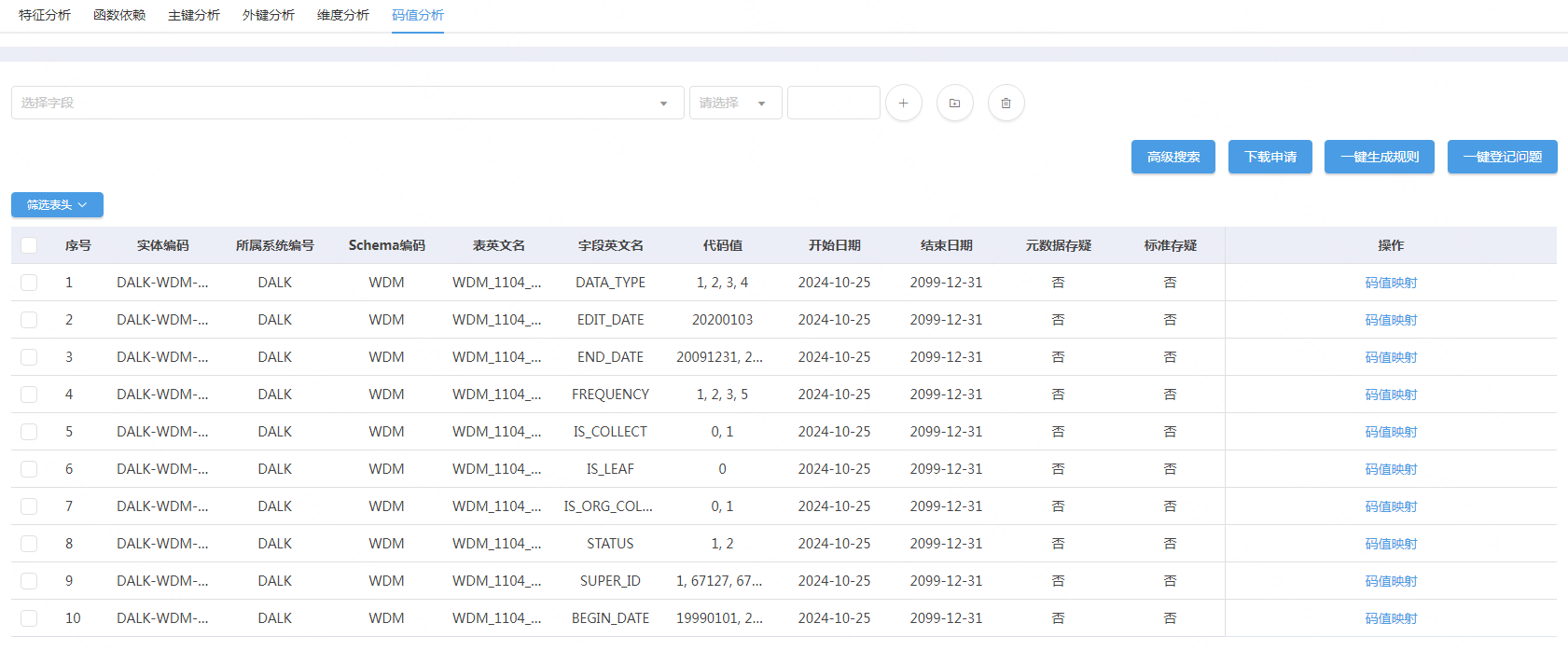The width and height of the screenshot is (1568, 651).
Task: Select the 外键分析 tab
Action: [269, 15]
